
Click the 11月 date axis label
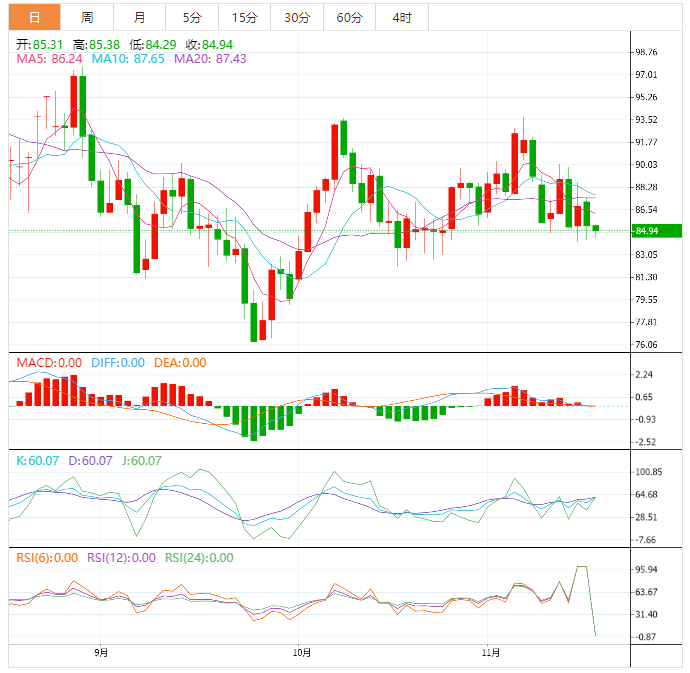pyautogui.click(x=491, y=652)
